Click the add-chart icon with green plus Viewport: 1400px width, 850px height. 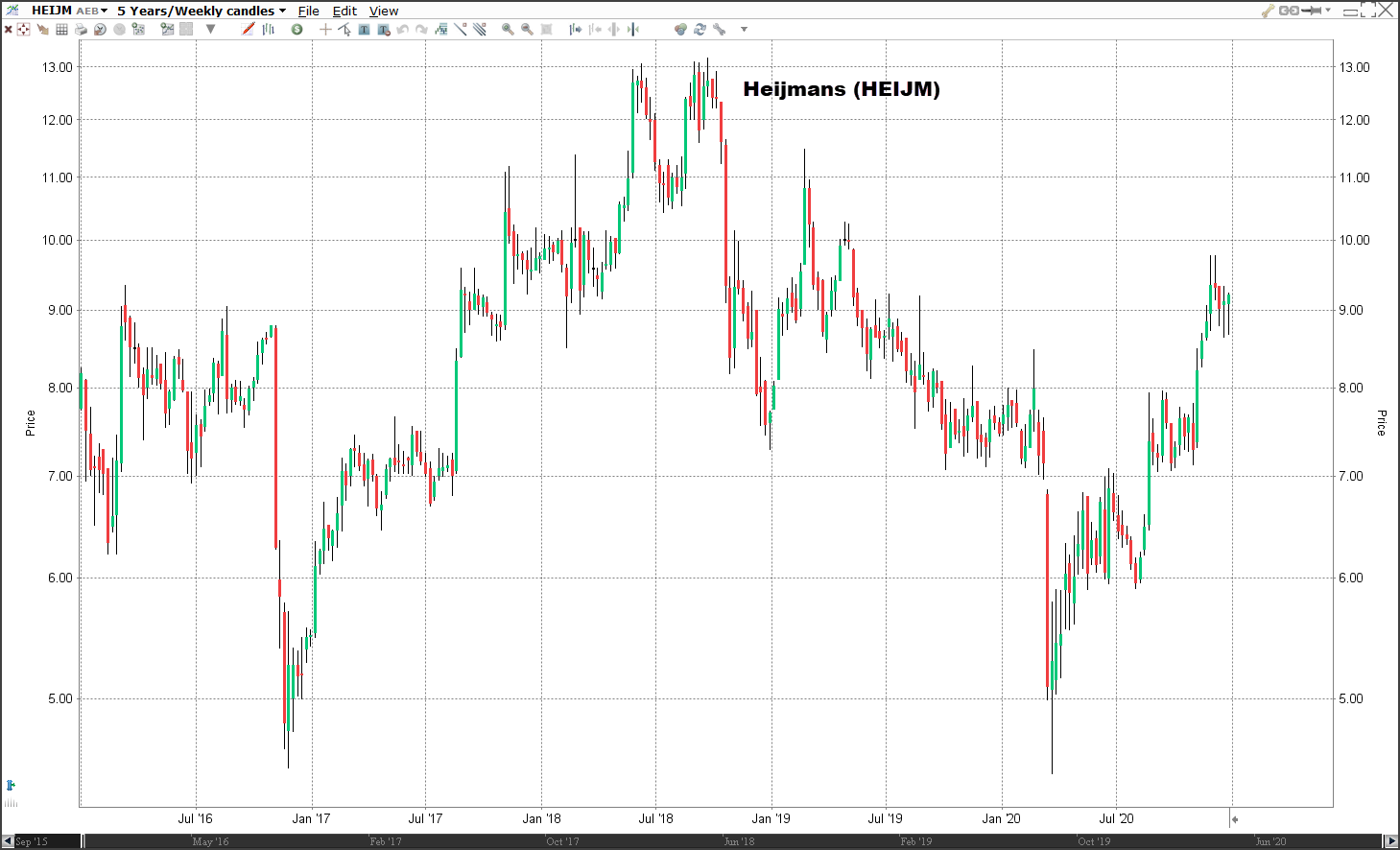coord(168,30)
